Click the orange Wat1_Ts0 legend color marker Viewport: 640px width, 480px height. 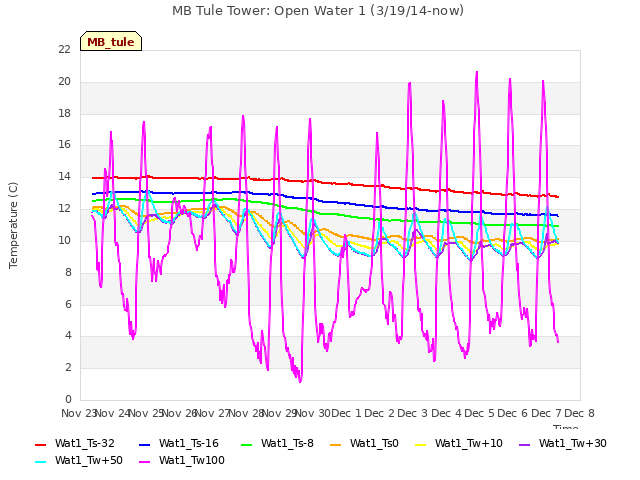[x=336, y=444]
